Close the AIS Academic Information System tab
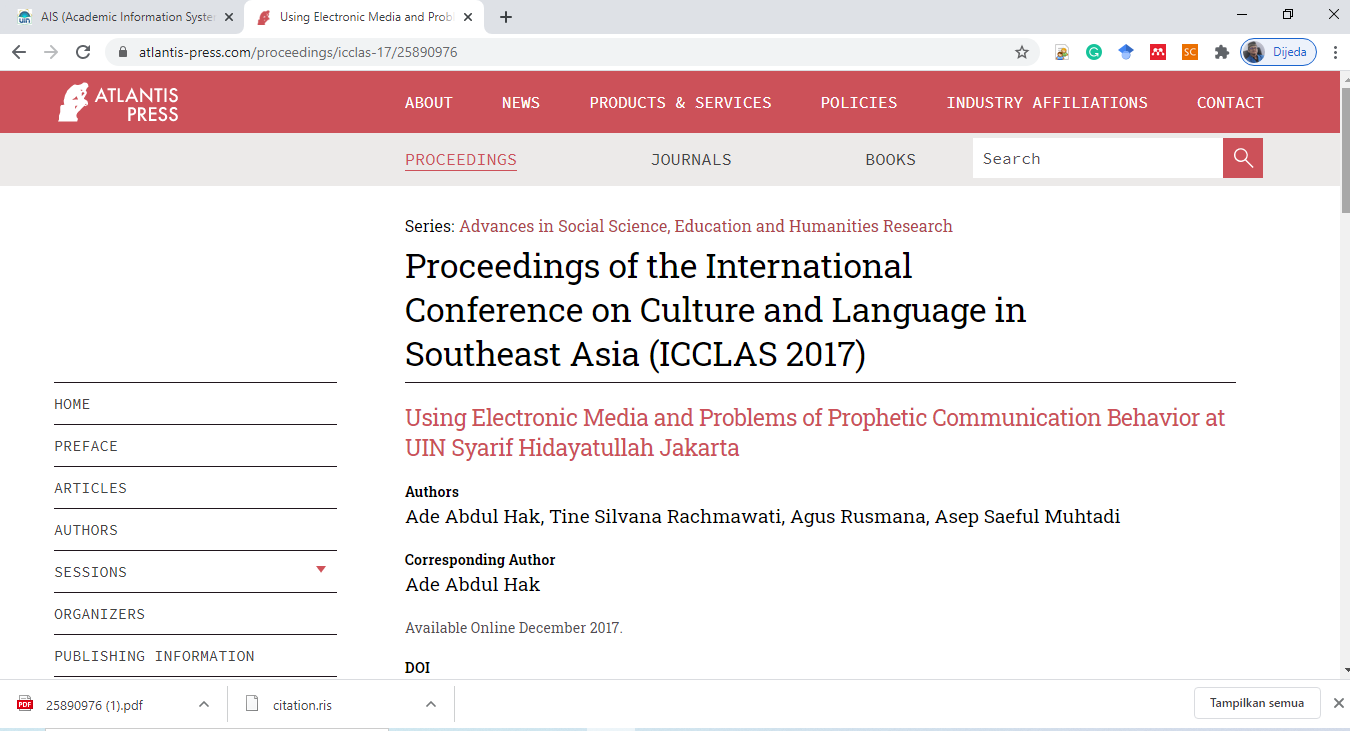This screenshot has height=731, width=1350. [x=228, y=17]
